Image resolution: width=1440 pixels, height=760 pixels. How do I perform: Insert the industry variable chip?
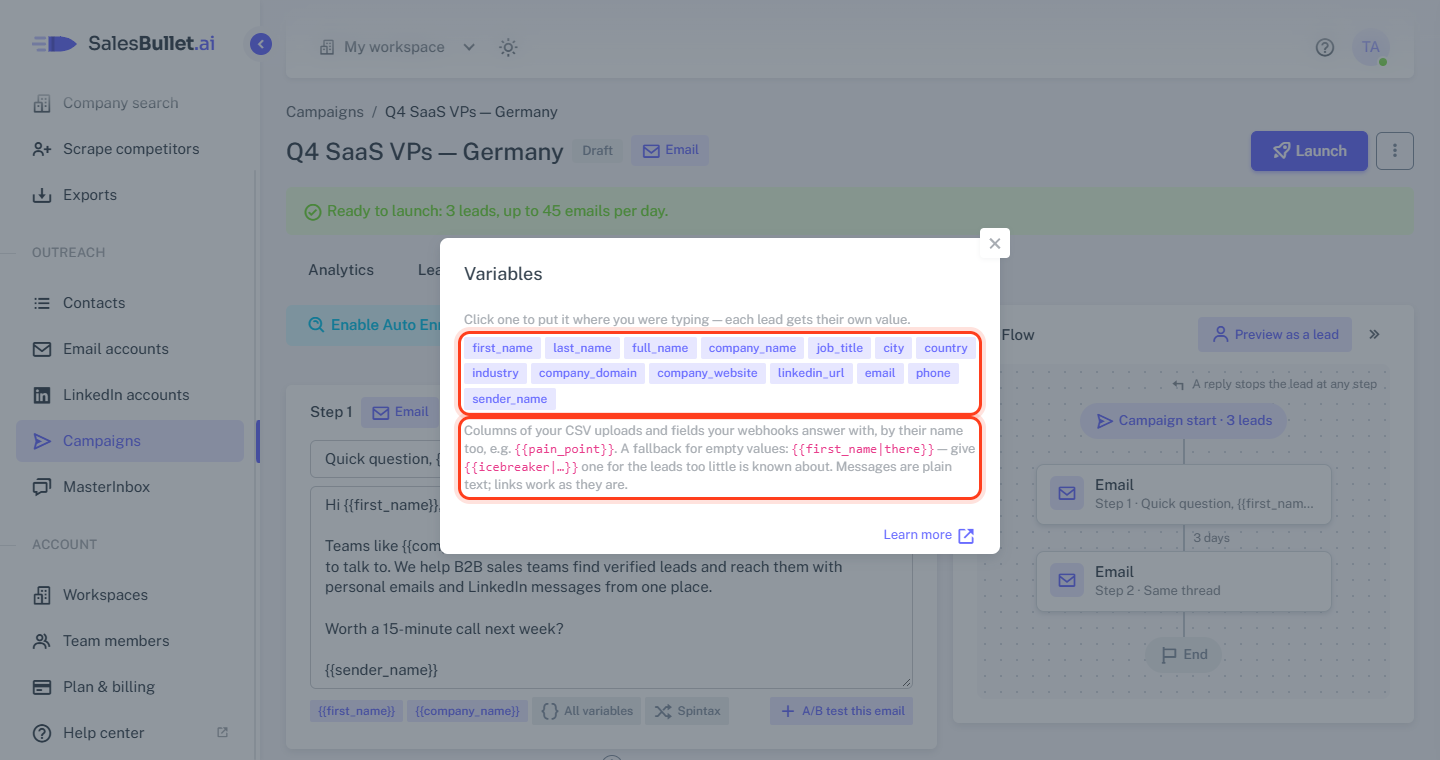pyautogui.click(x=496, y=373)
